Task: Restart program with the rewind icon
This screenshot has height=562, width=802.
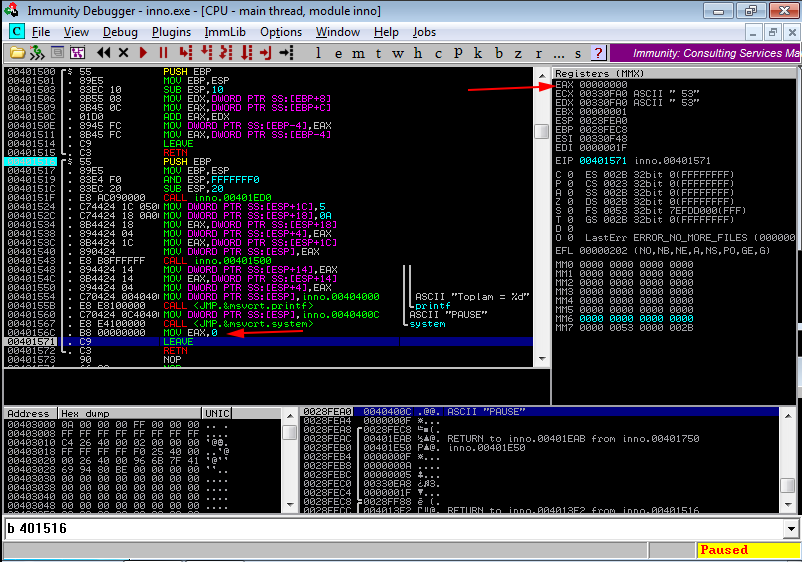Action: [103, 53]
